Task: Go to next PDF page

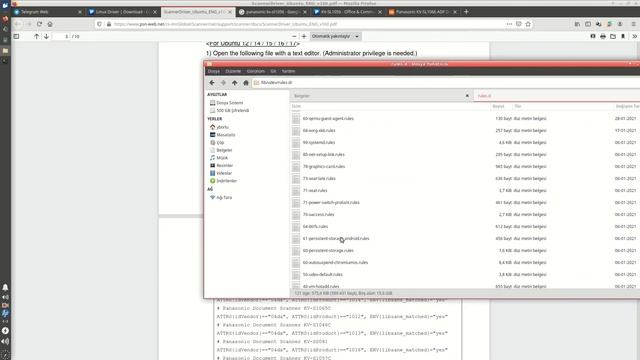Action: coord(46,36)
